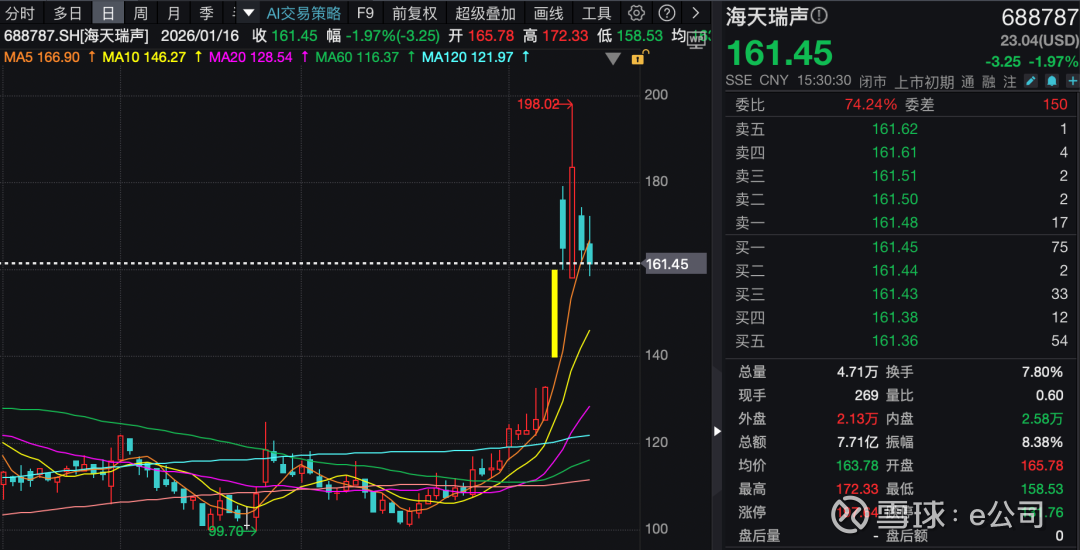1080x550 pixels.
Task: Click the 买二 161.44 bid row
Action: pos(900,271)
